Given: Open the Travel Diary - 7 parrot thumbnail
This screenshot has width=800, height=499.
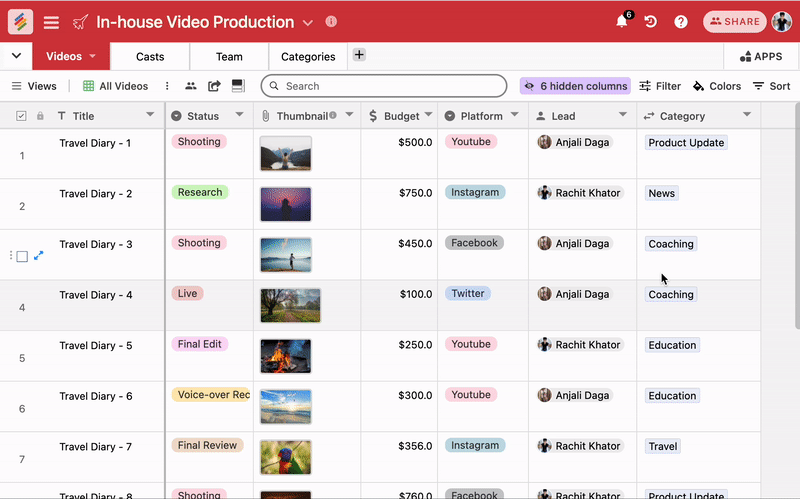Looking at the screenshot, I should [286, 457].
